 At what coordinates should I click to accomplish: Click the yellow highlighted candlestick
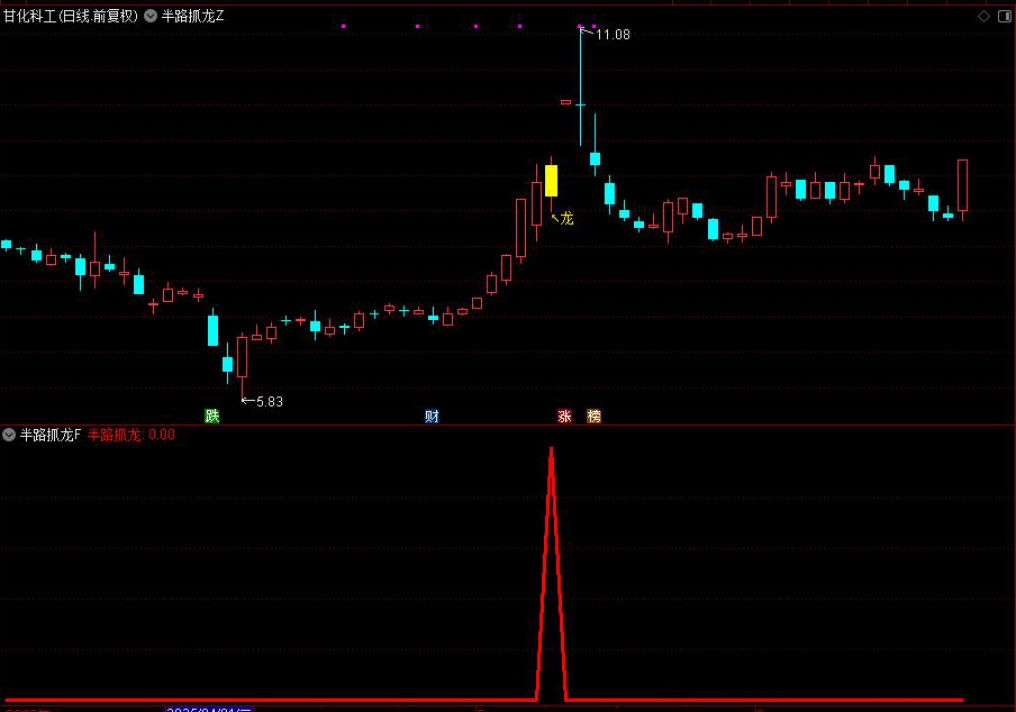551,181
